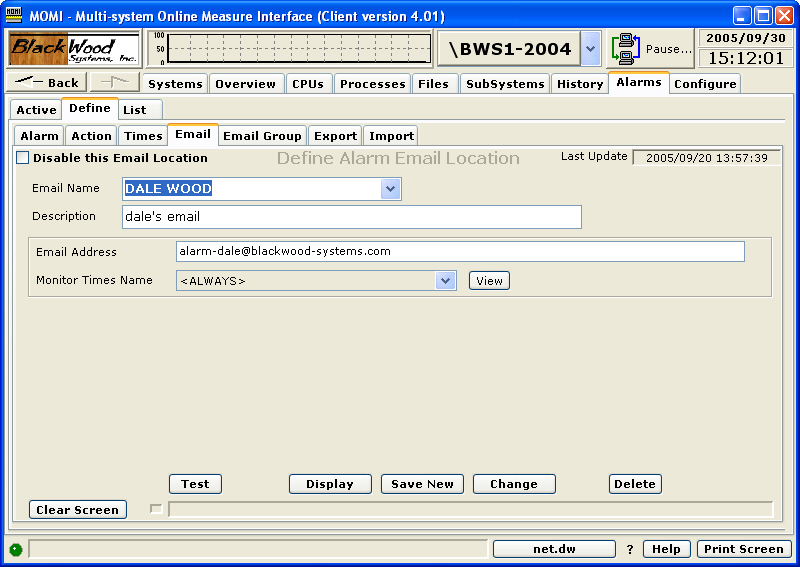
Task: Click the CPU activity graph display
Action: (x=290, y=48)
